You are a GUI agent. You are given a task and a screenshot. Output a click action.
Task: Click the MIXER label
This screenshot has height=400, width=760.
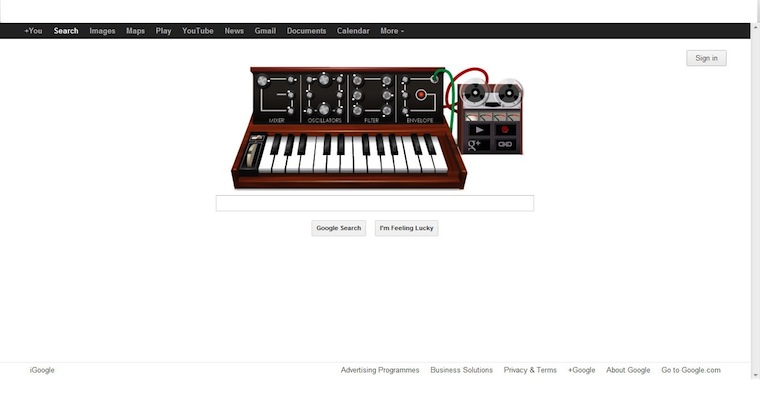click(x=276, y=120)
